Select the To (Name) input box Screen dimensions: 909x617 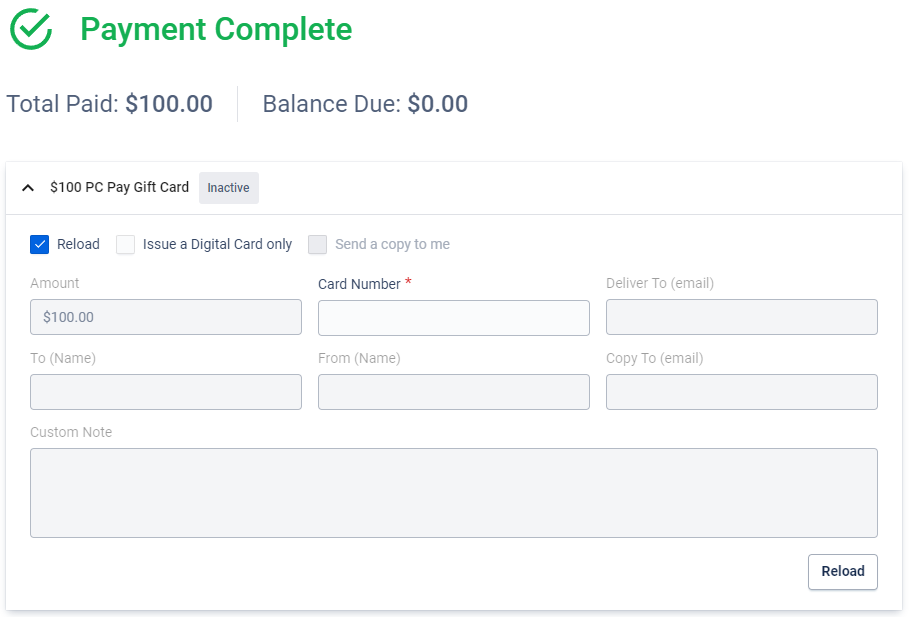click(x=166, y=392)
